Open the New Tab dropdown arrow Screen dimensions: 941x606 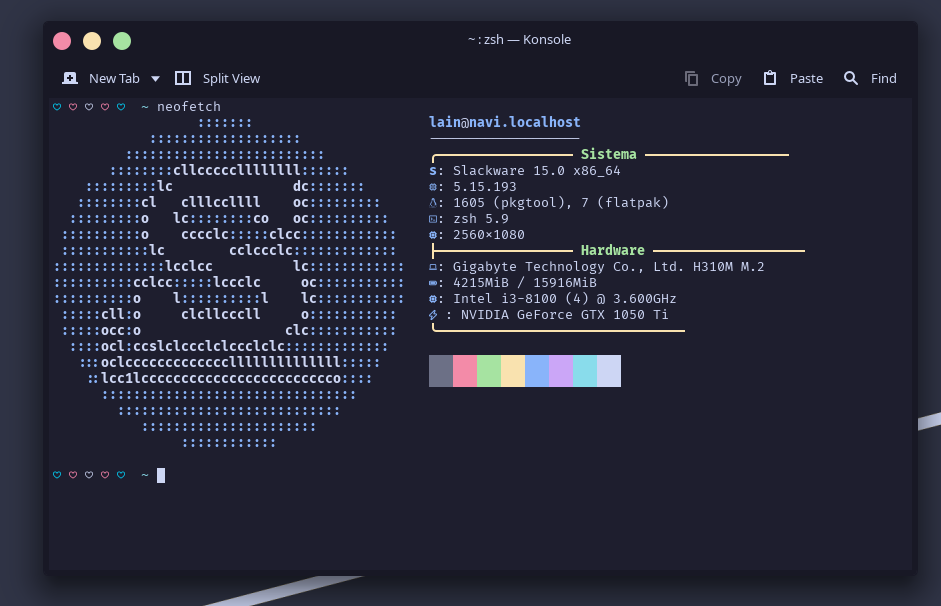pyautogui.click(x=155, y=78)
